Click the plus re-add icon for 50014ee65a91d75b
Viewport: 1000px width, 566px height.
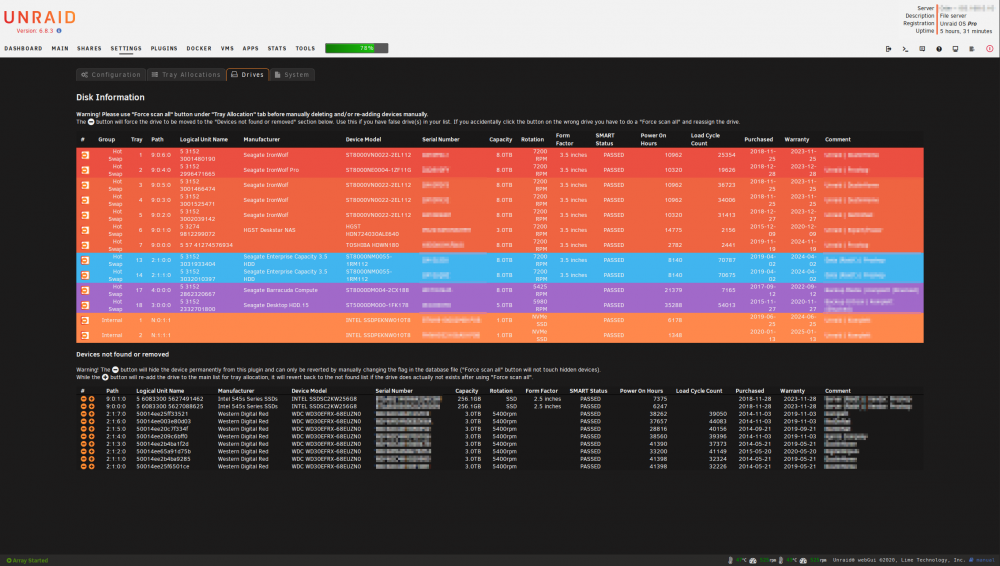(x=91, y=452)
